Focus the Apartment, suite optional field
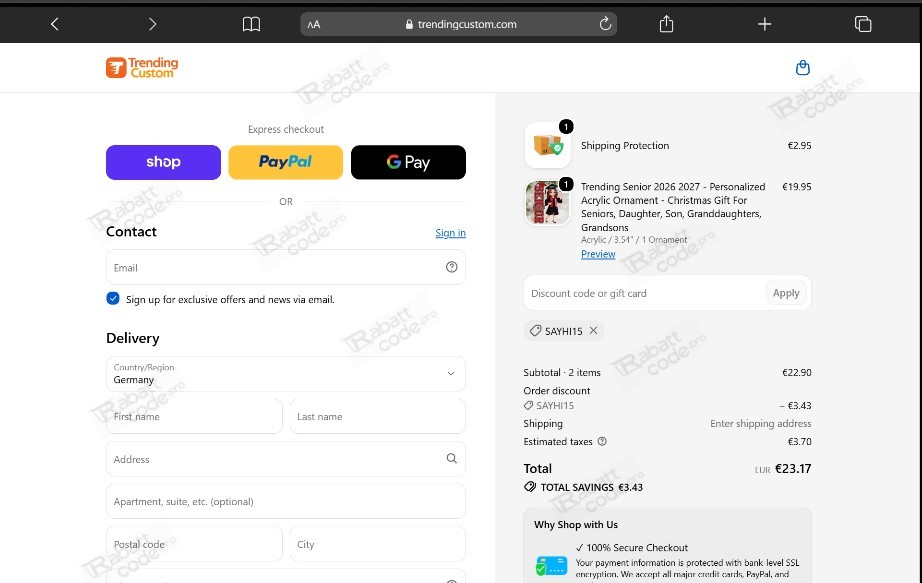The height and width of the screenshot is (583, 922). click(x=286, y=501)
